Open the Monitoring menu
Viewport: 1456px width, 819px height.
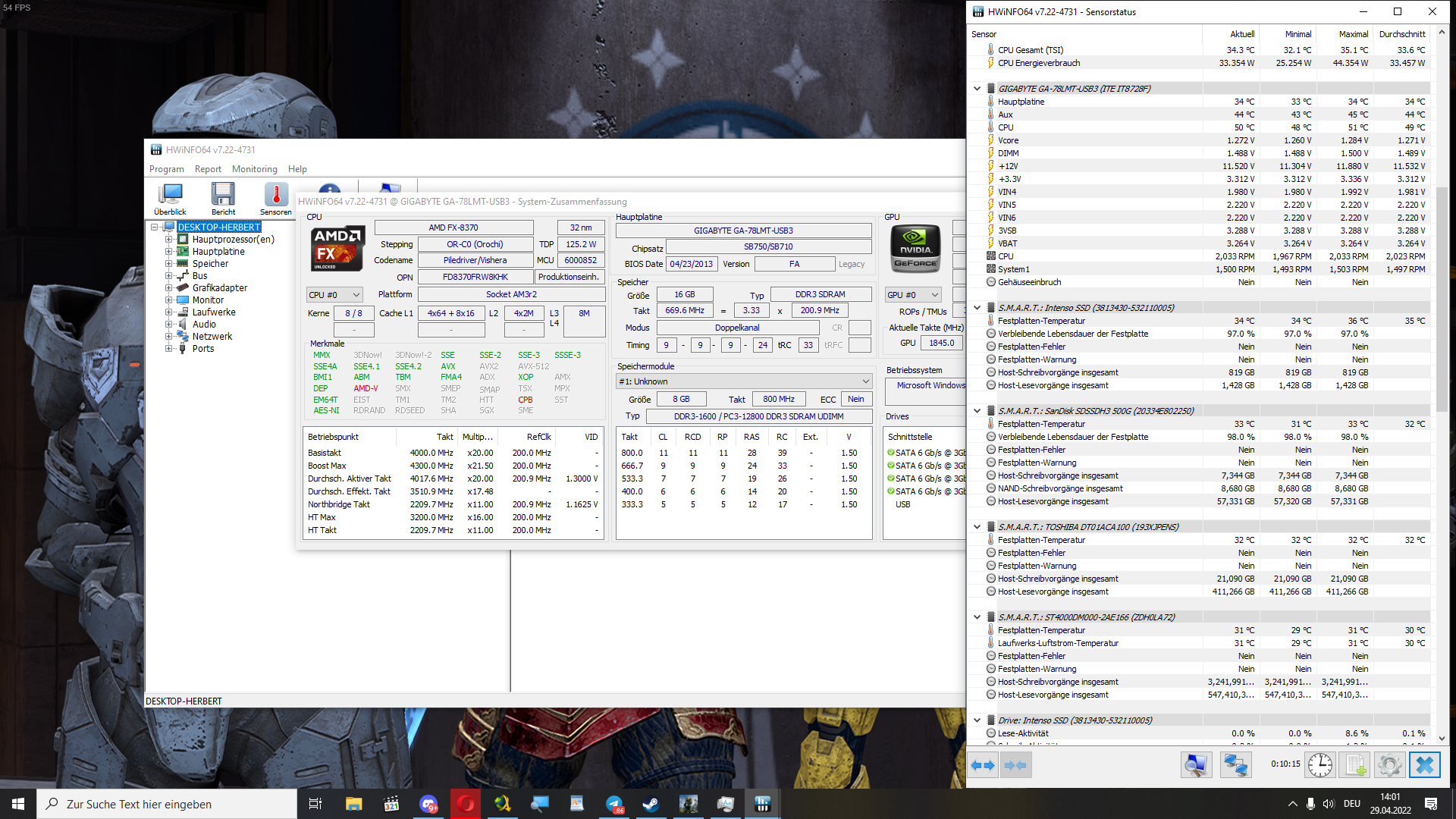point(254,169)
